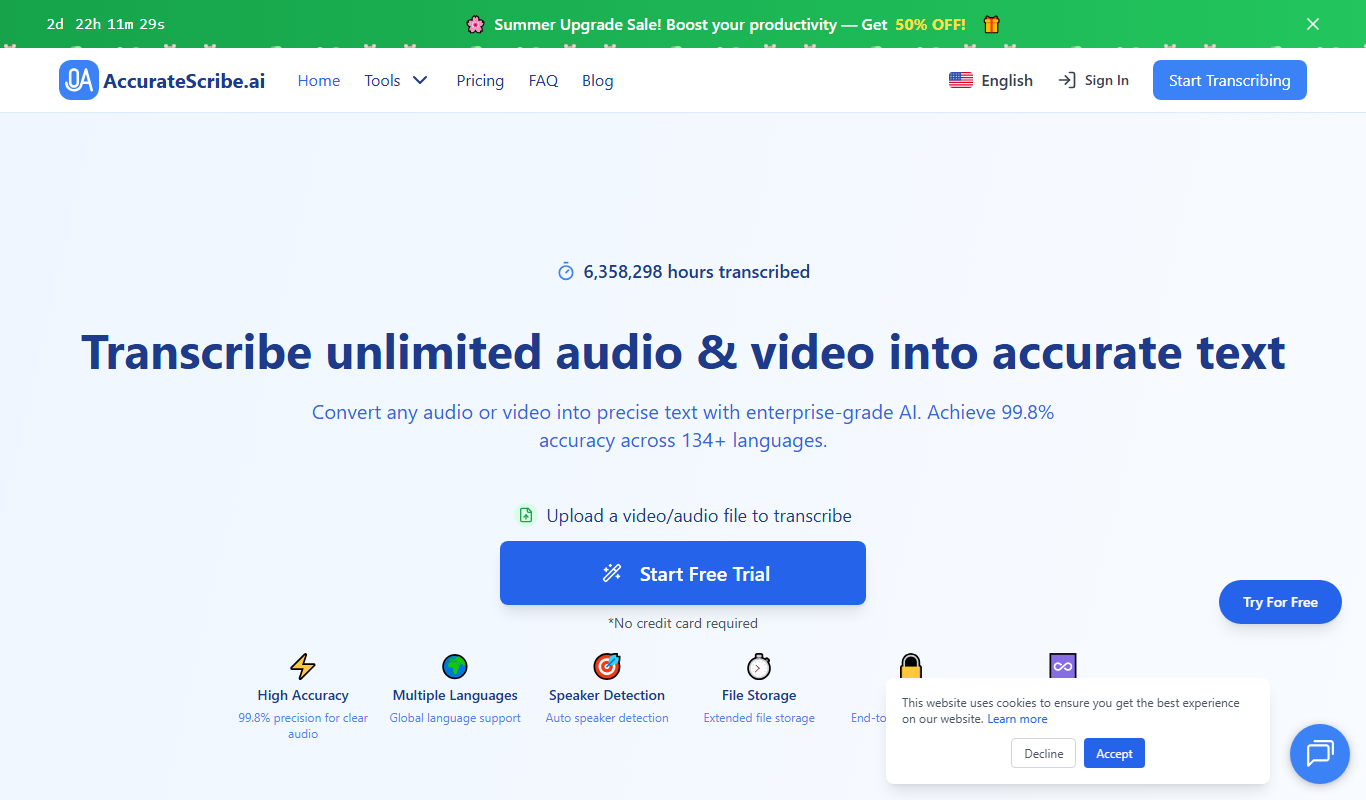Image resolution: width=1366 pixels, height=800 pixels.
Task: Expand the Tools dropdown chevron
Action: (420, 80)
